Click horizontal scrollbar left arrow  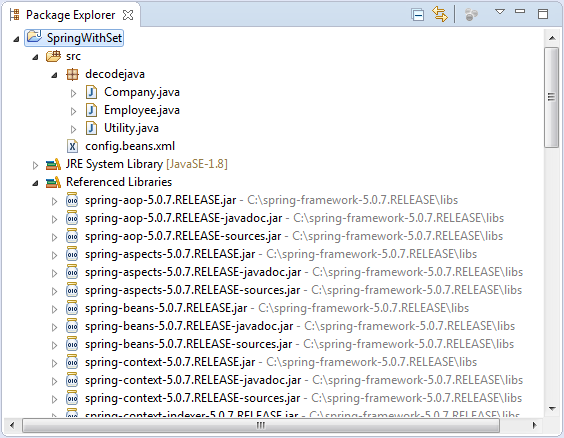coord(12,425)
